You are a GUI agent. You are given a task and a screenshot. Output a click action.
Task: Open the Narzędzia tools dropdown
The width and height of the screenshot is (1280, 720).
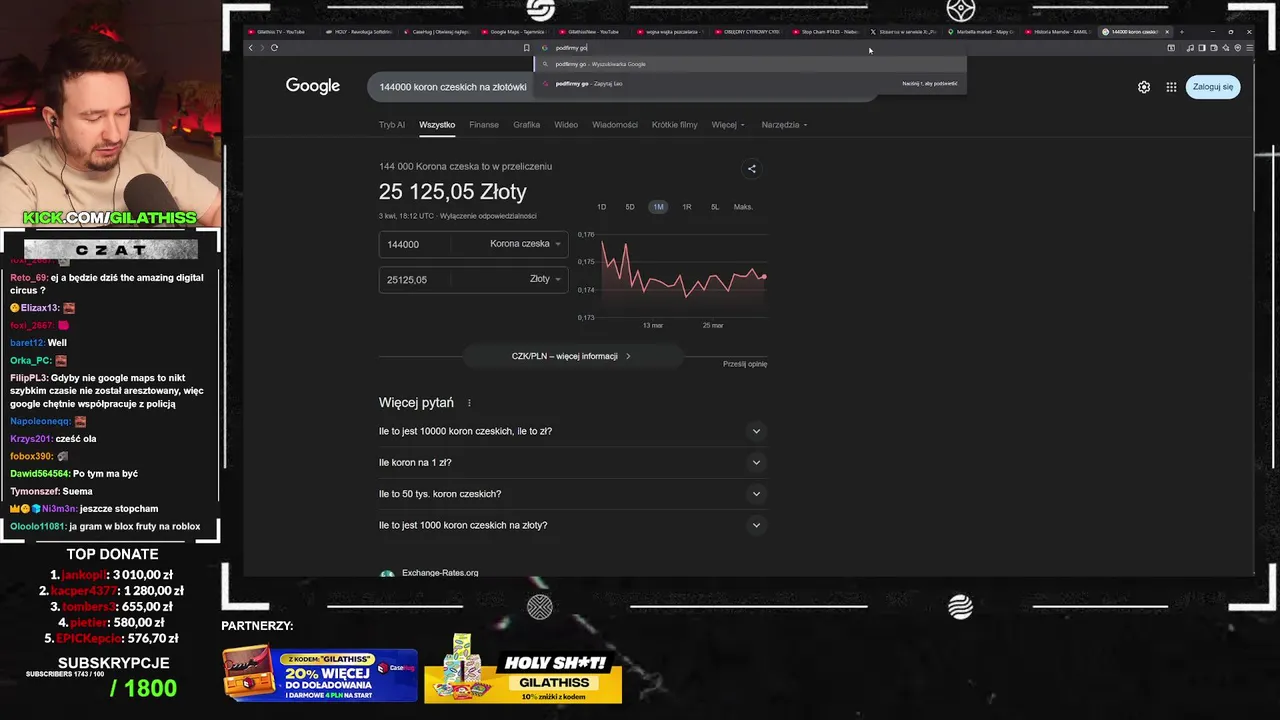(784, 125)
